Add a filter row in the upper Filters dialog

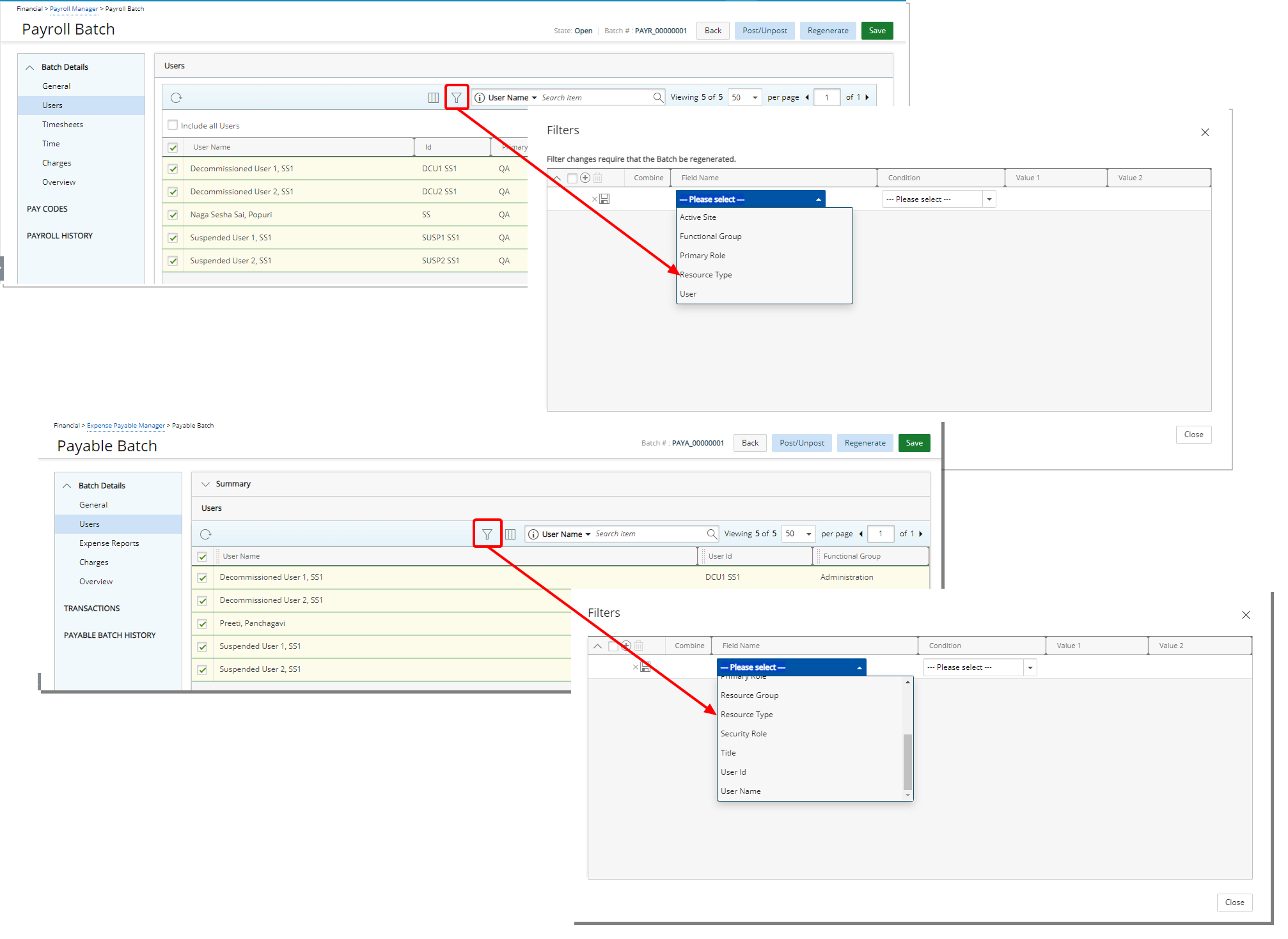585,178
